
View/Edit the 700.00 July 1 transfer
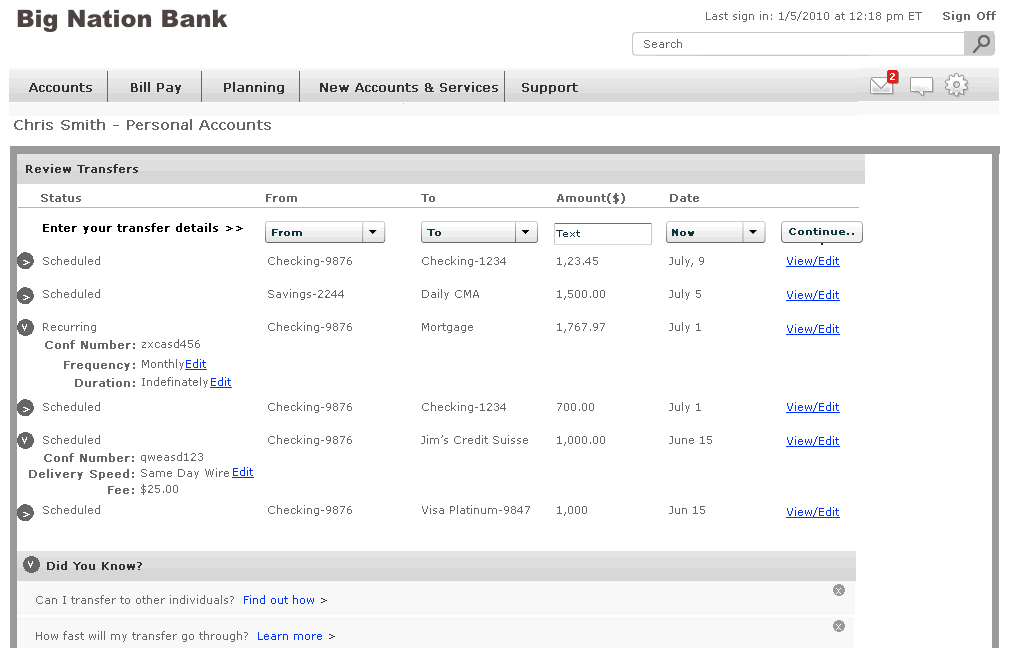coord(813,407)
